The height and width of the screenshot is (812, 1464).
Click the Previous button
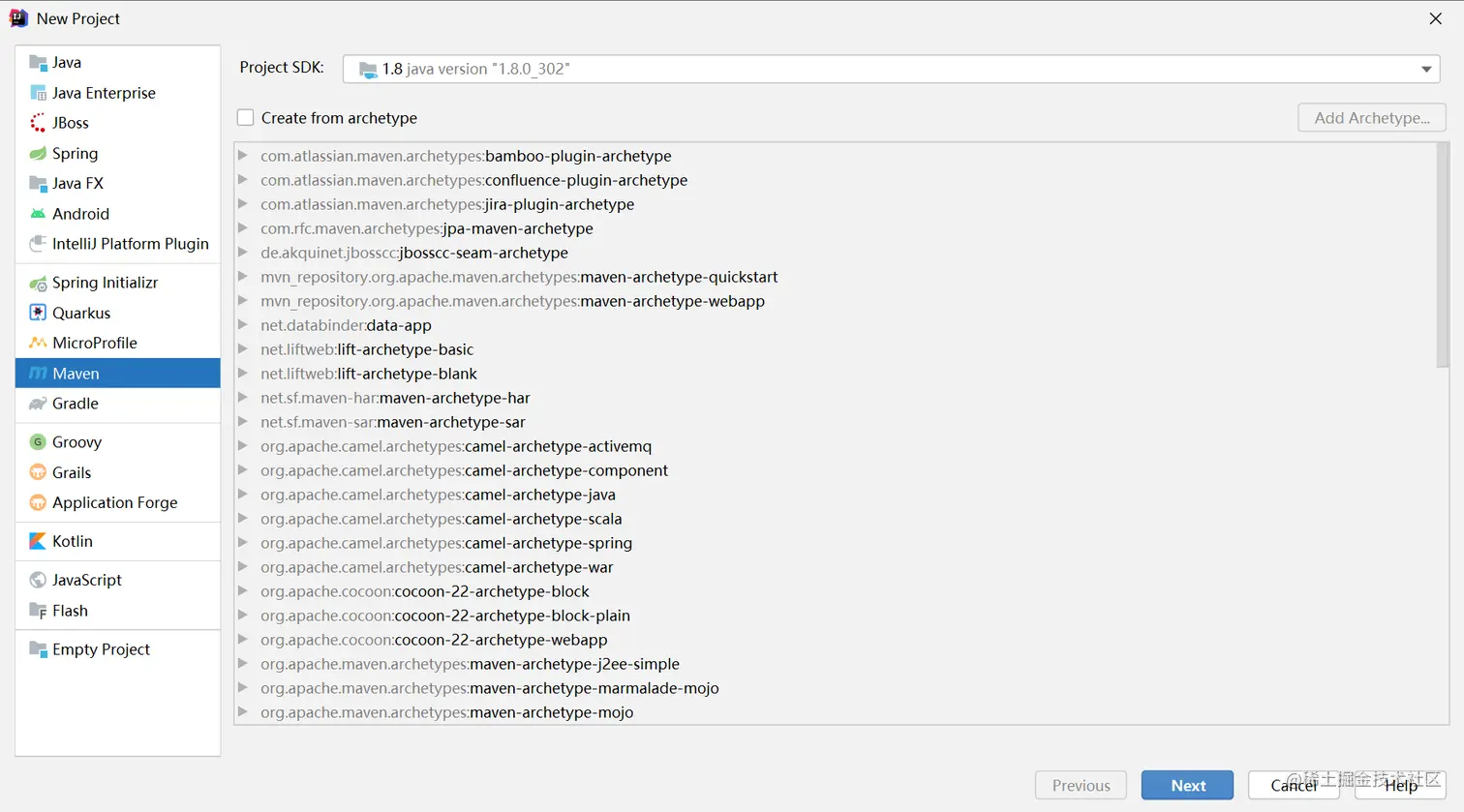coord(1081,785)
